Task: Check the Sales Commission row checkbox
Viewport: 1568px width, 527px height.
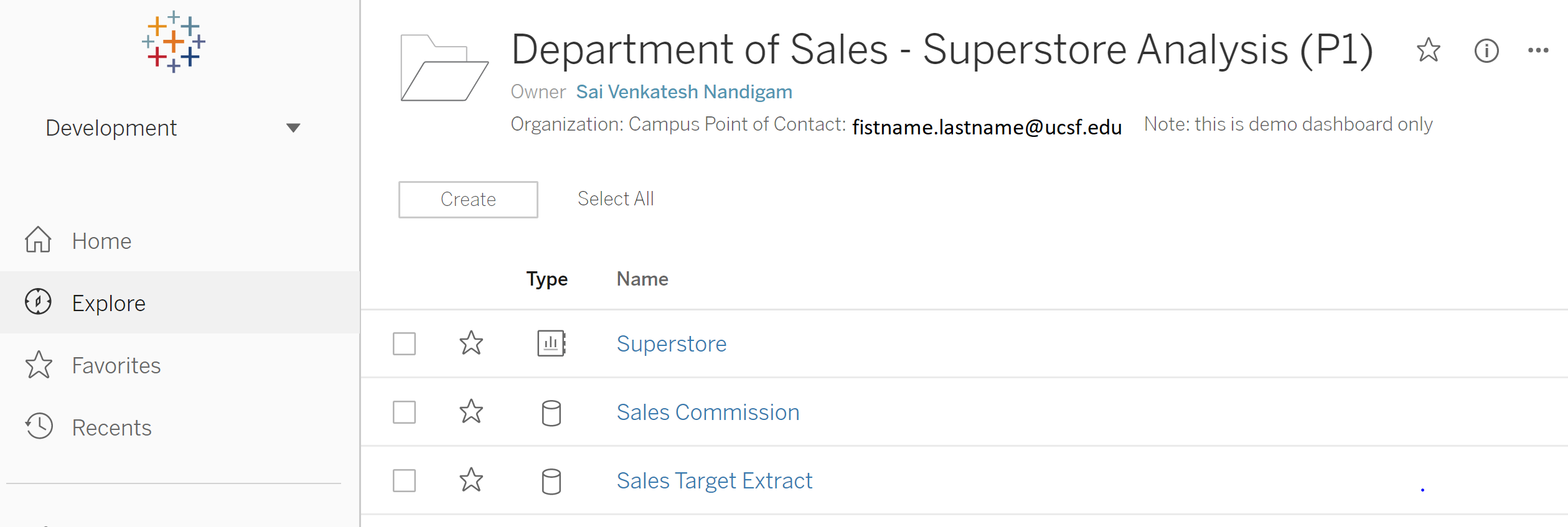Action: (x=405, y=412)
